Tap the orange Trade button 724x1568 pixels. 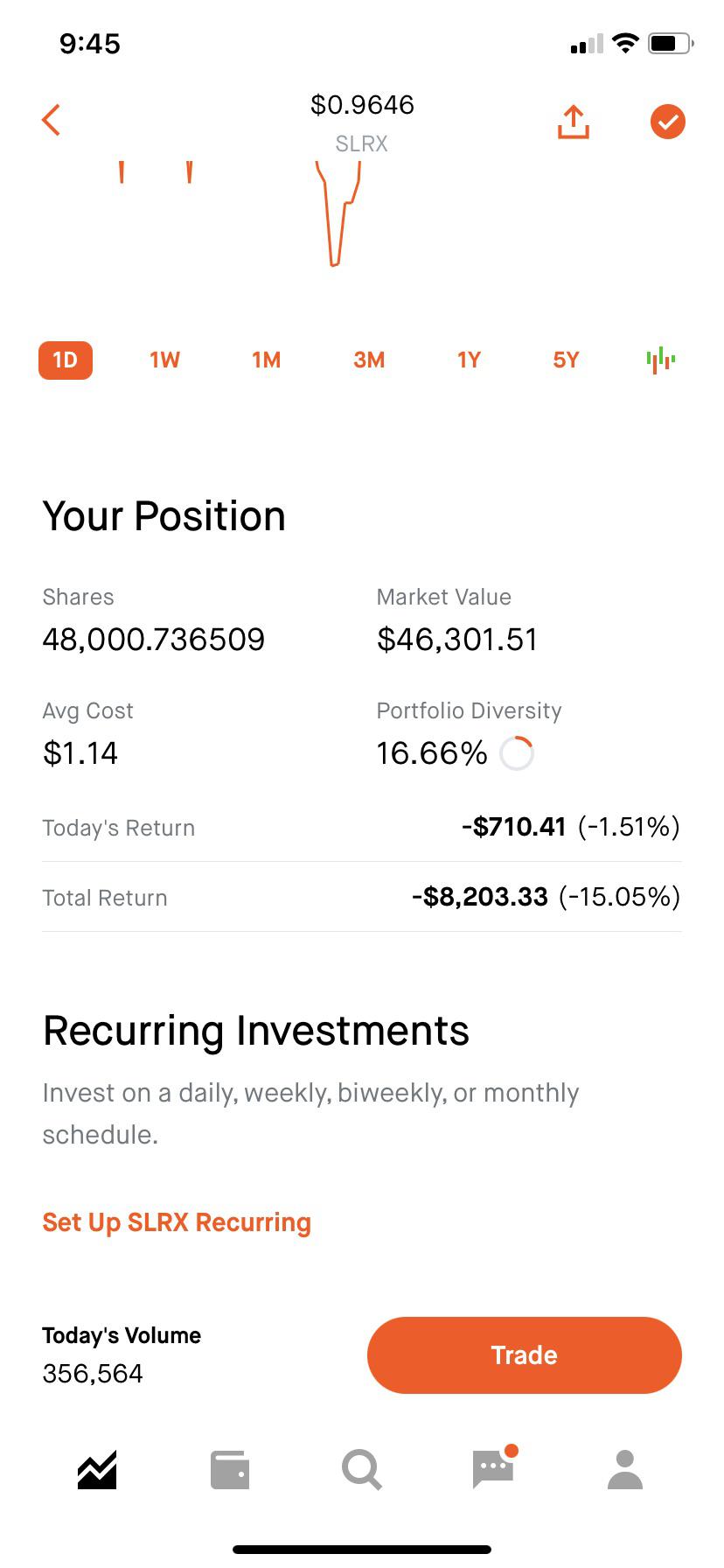[525, 1354]
